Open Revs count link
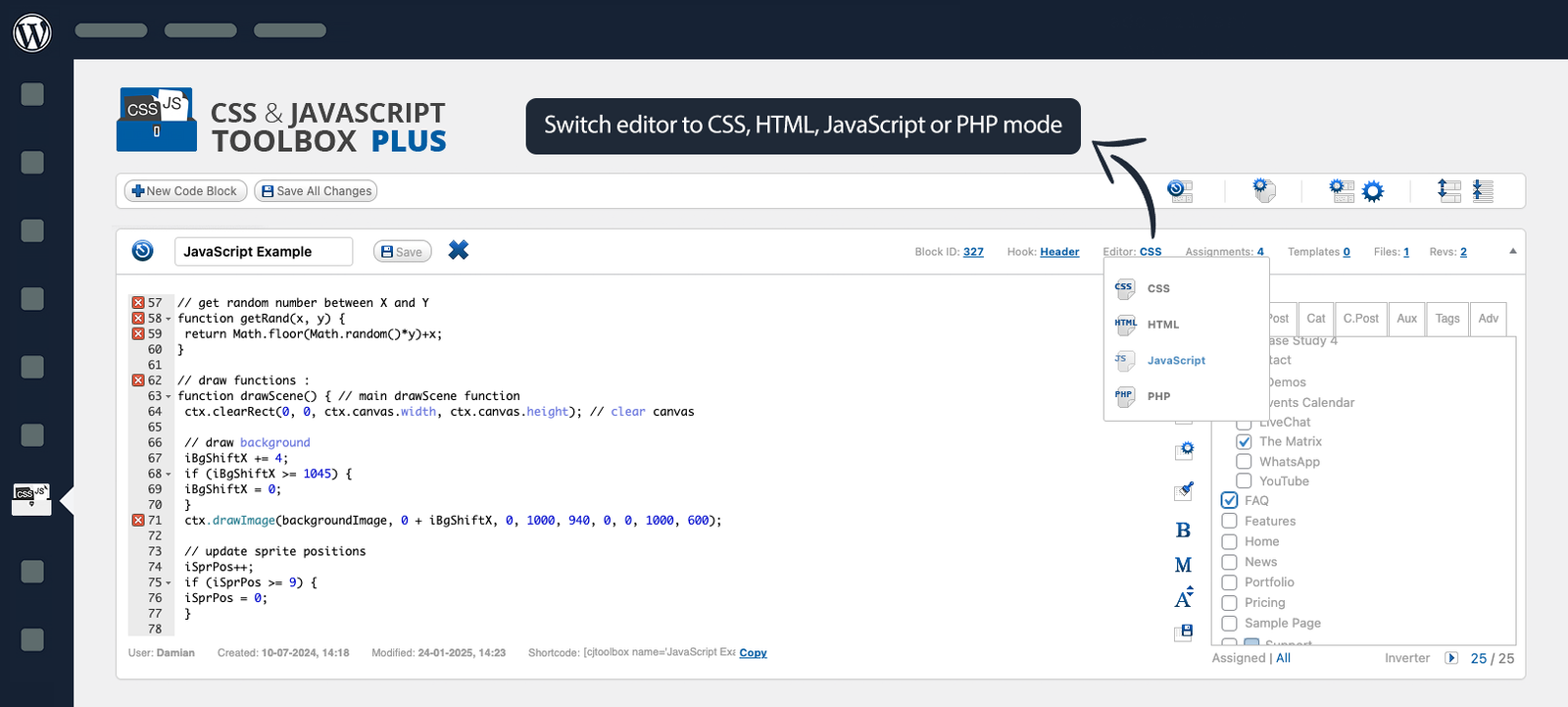This screenshot has height=707, width=1568. [1463, 252]
